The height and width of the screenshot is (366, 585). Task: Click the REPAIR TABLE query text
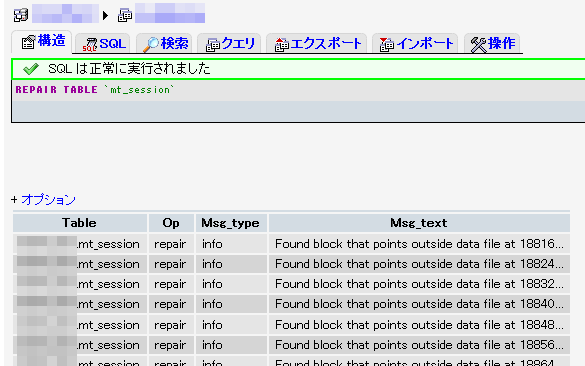pos(95,90)
